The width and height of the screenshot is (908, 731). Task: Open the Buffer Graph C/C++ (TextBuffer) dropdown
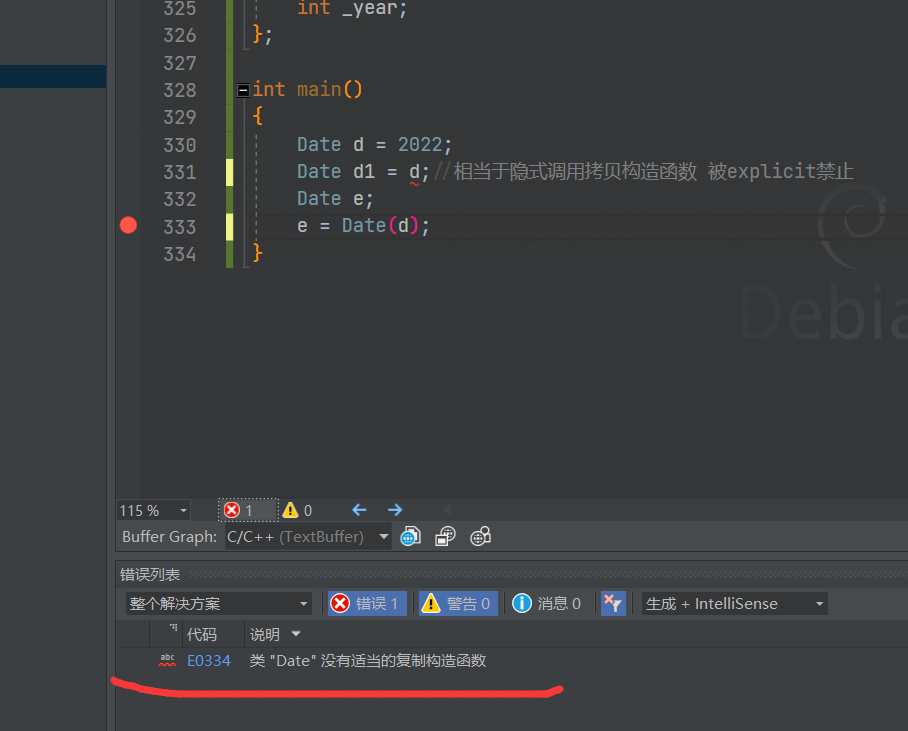(x=308, y=537)
